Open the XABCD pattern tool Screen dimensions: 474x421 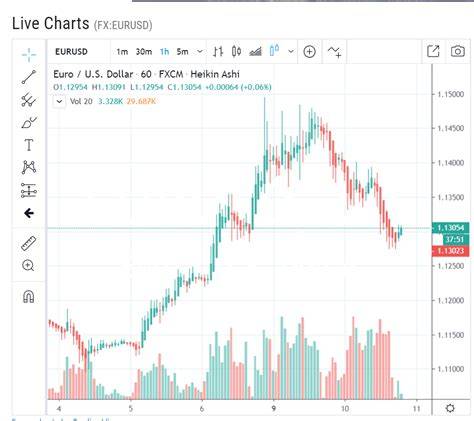[29, 167]
